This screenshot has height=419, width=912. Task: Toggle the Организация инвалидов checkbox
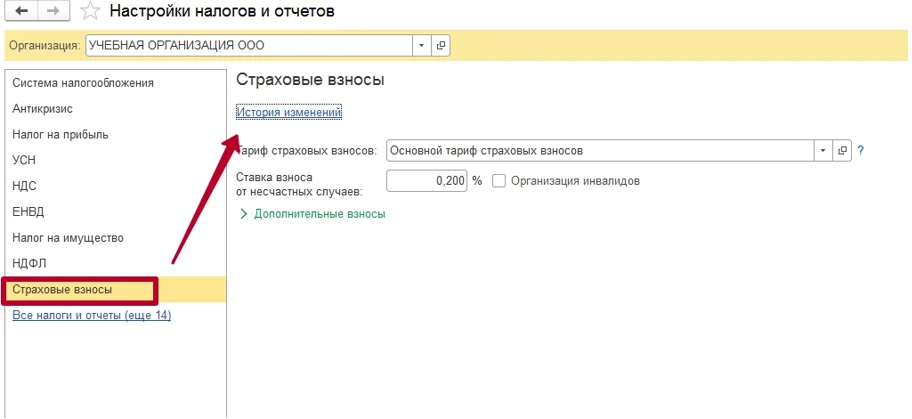tap(498, 181)
